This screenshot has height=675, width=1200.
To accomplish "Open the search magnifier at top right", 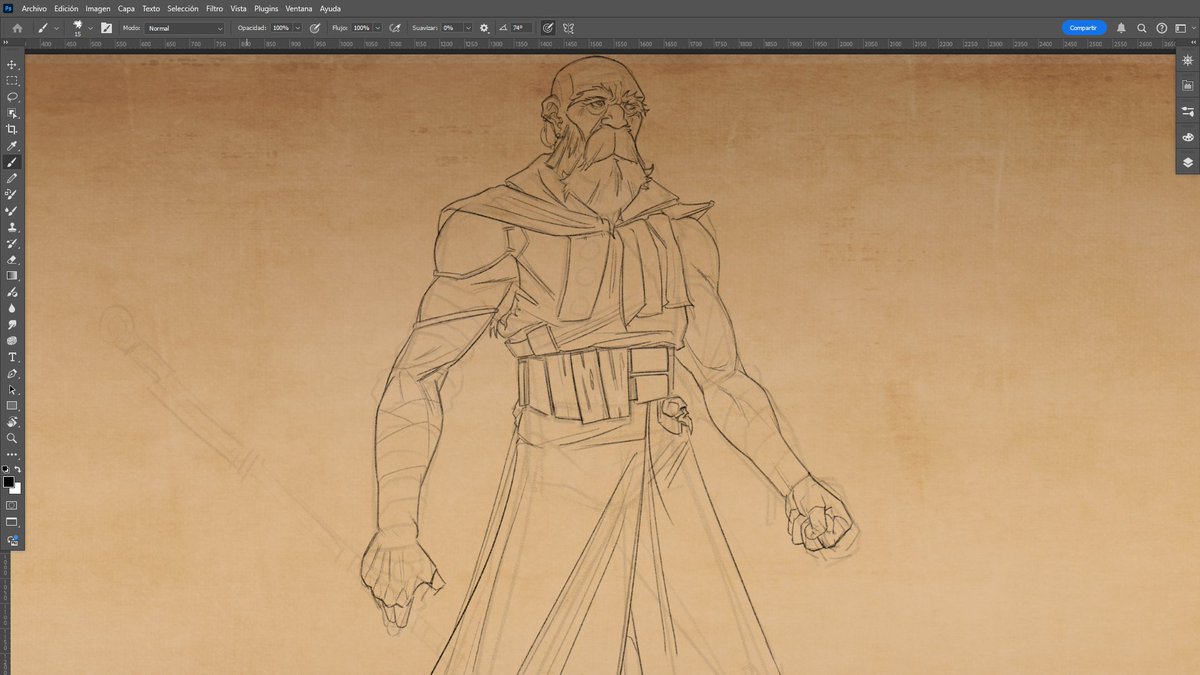I will (1142, 28).
